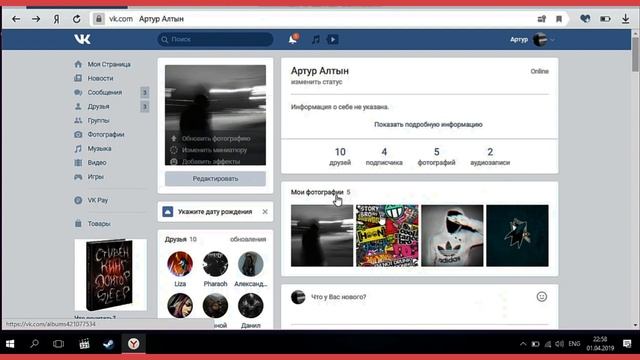The image size is (640, 360).
Task: Open the adidas hoodie photo thumbnail
Action: click(x=452, y=236)
